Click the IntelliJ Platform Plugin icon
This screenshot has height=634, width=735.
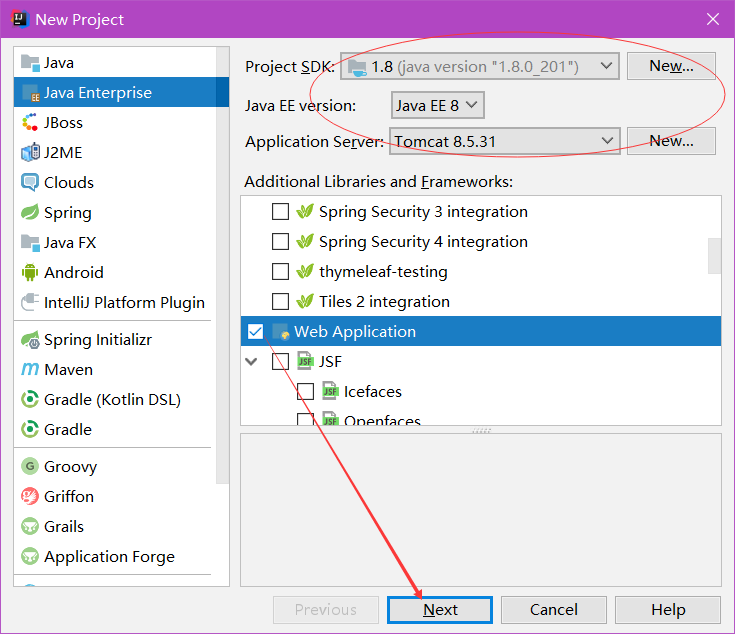(x=30, y=302)
